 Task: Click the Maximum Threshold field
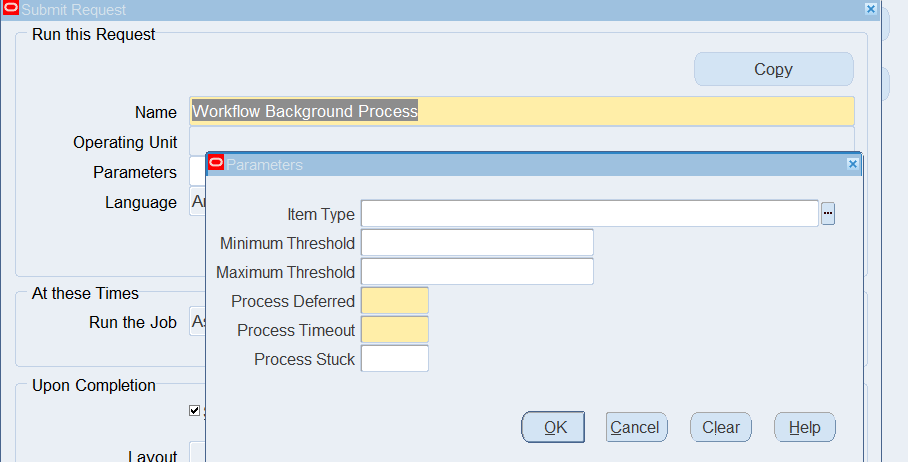[477, 272]
